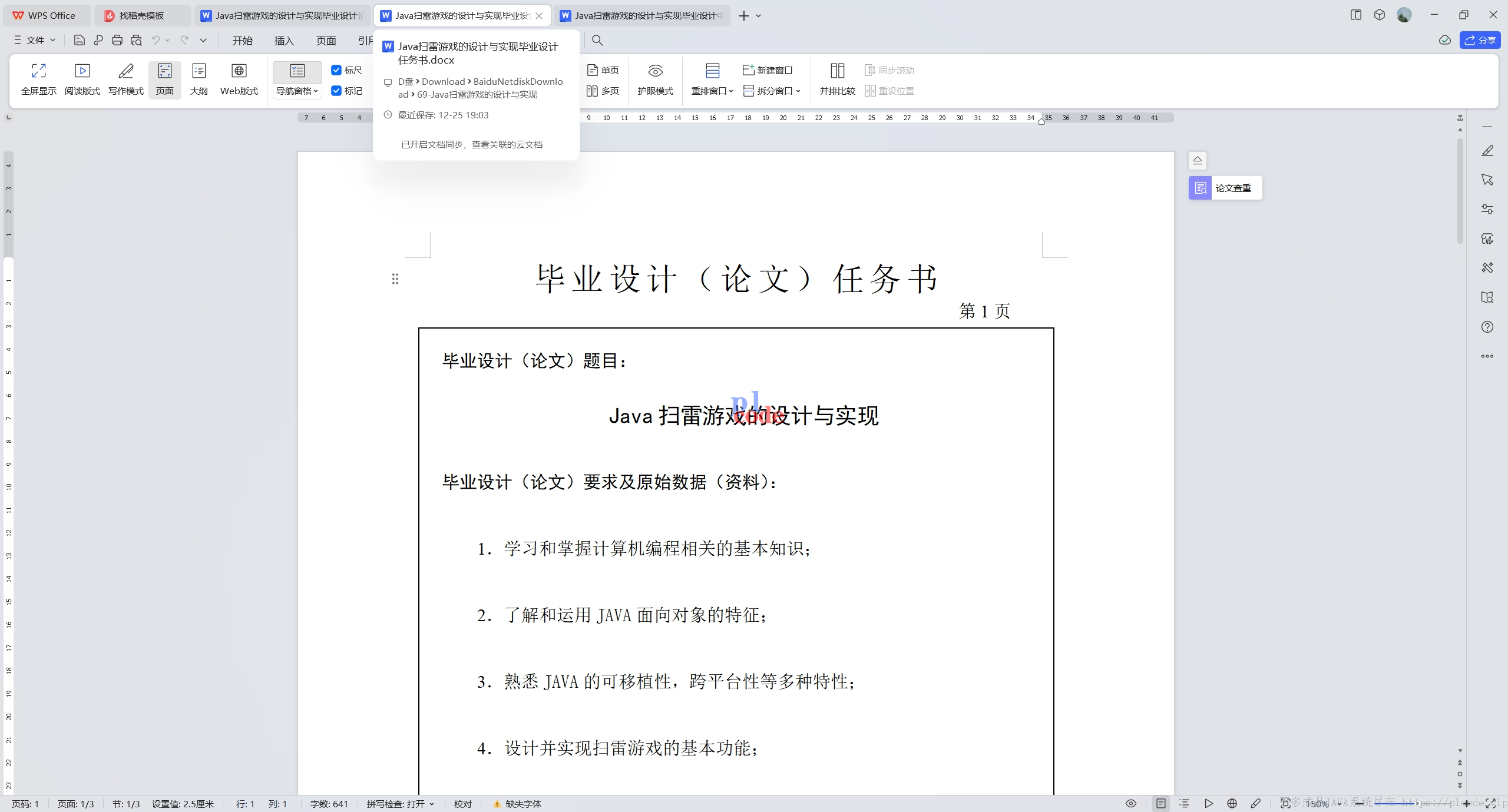Viewport: 1508px width, 812px height.
Task: Click 并排比较 side-by-side compare
Action: pos(837,79)
